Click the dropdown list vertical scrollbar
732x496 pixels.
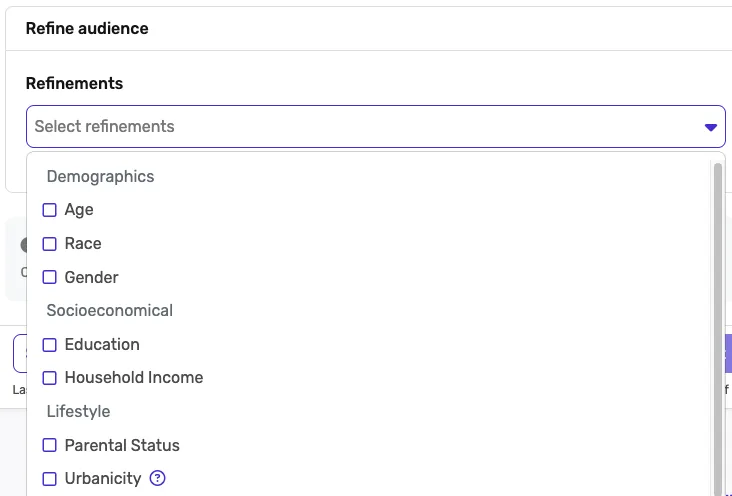tap(717, 320)
